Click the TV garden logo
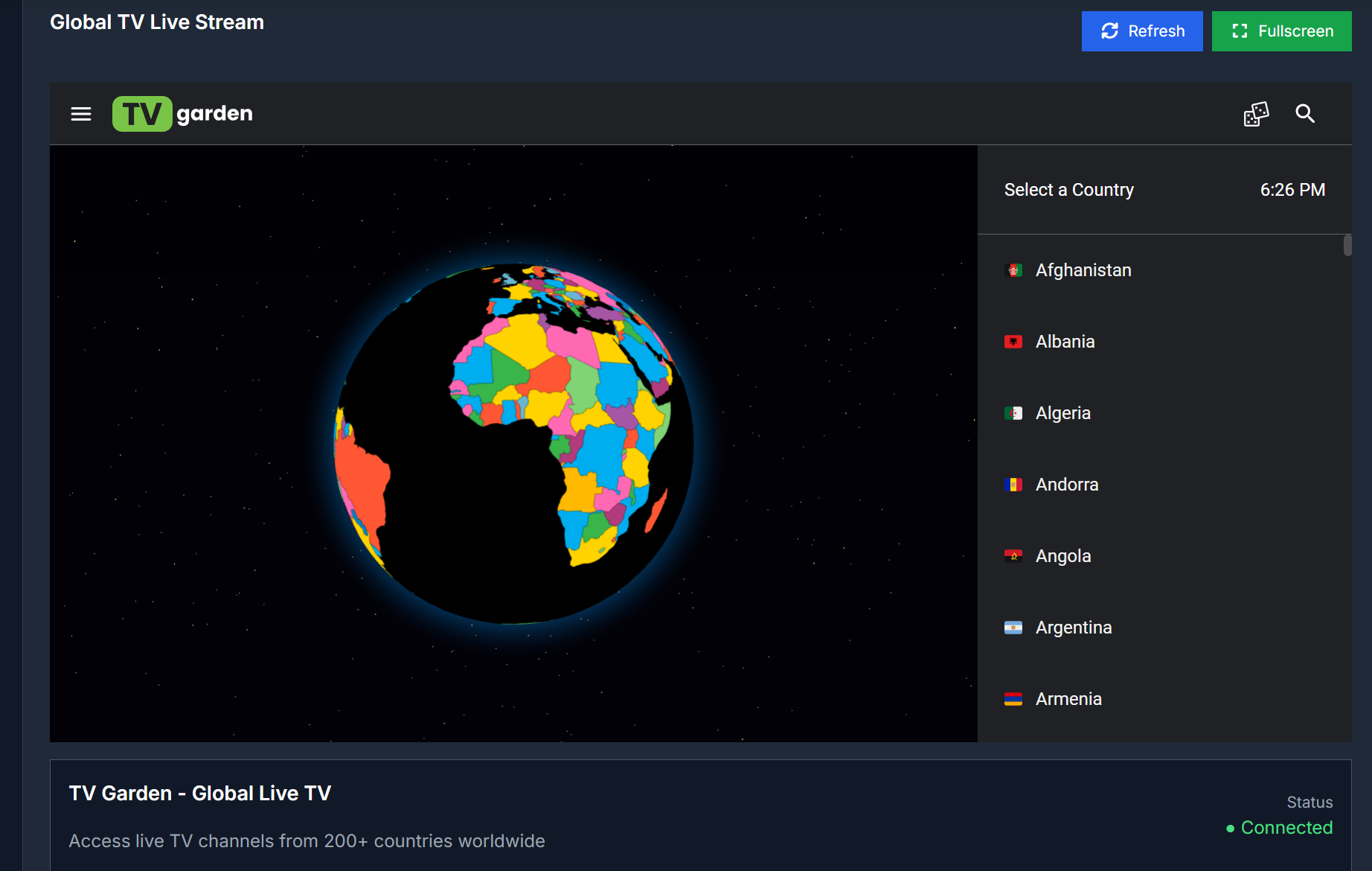The height and width of the screenshot is (871, 1372). pyautogui.click(x=183, y=114)
